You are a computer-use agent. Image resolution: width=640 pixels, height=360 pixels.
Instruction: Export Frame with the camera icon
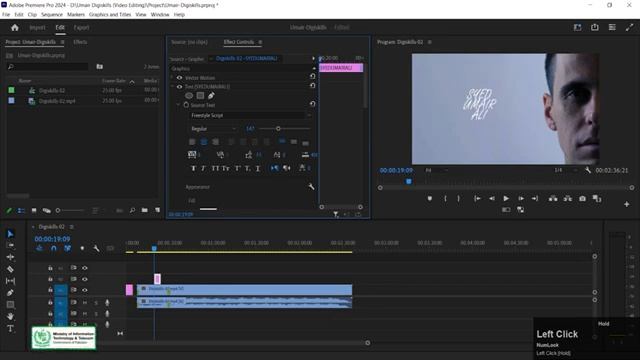pos(582,198)
